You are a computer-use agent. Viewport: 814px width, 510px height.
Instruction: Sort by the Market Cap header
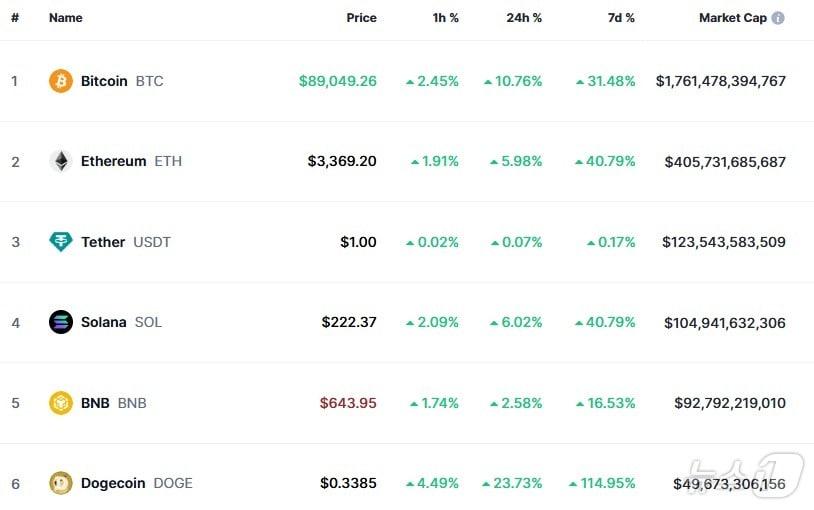pyautogui.click(x=732, y=18)
